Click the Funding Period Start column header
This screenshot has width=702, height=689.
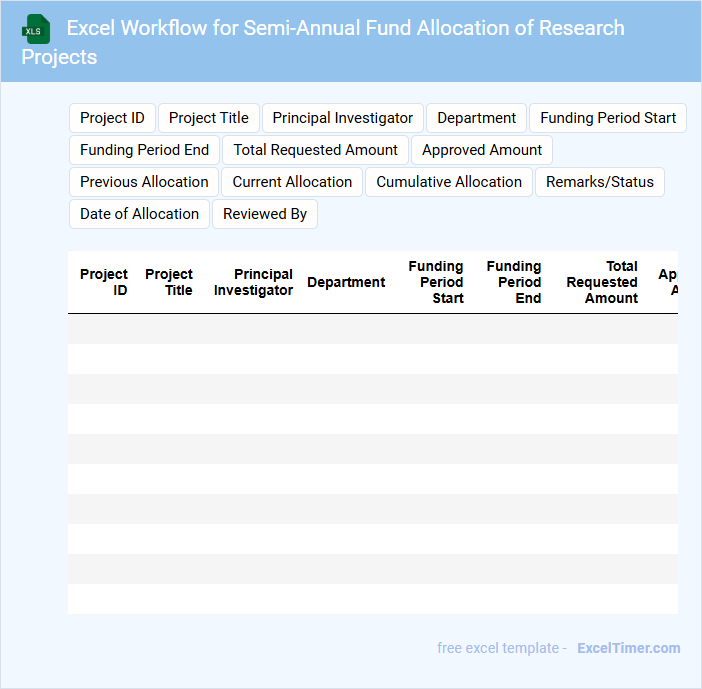[436, 282]
